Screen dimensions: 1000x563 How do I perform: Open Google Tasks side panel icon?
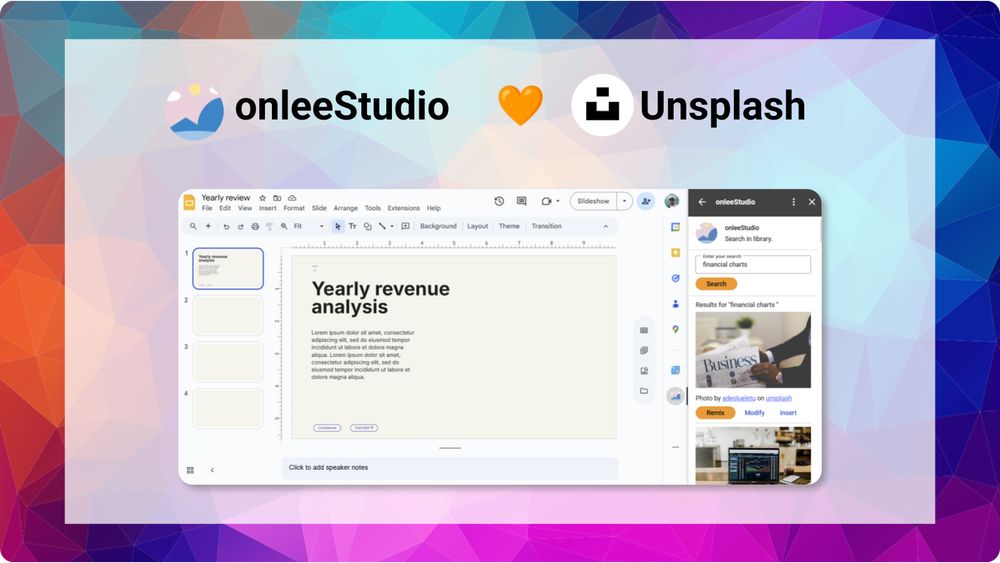coord(675,279)
